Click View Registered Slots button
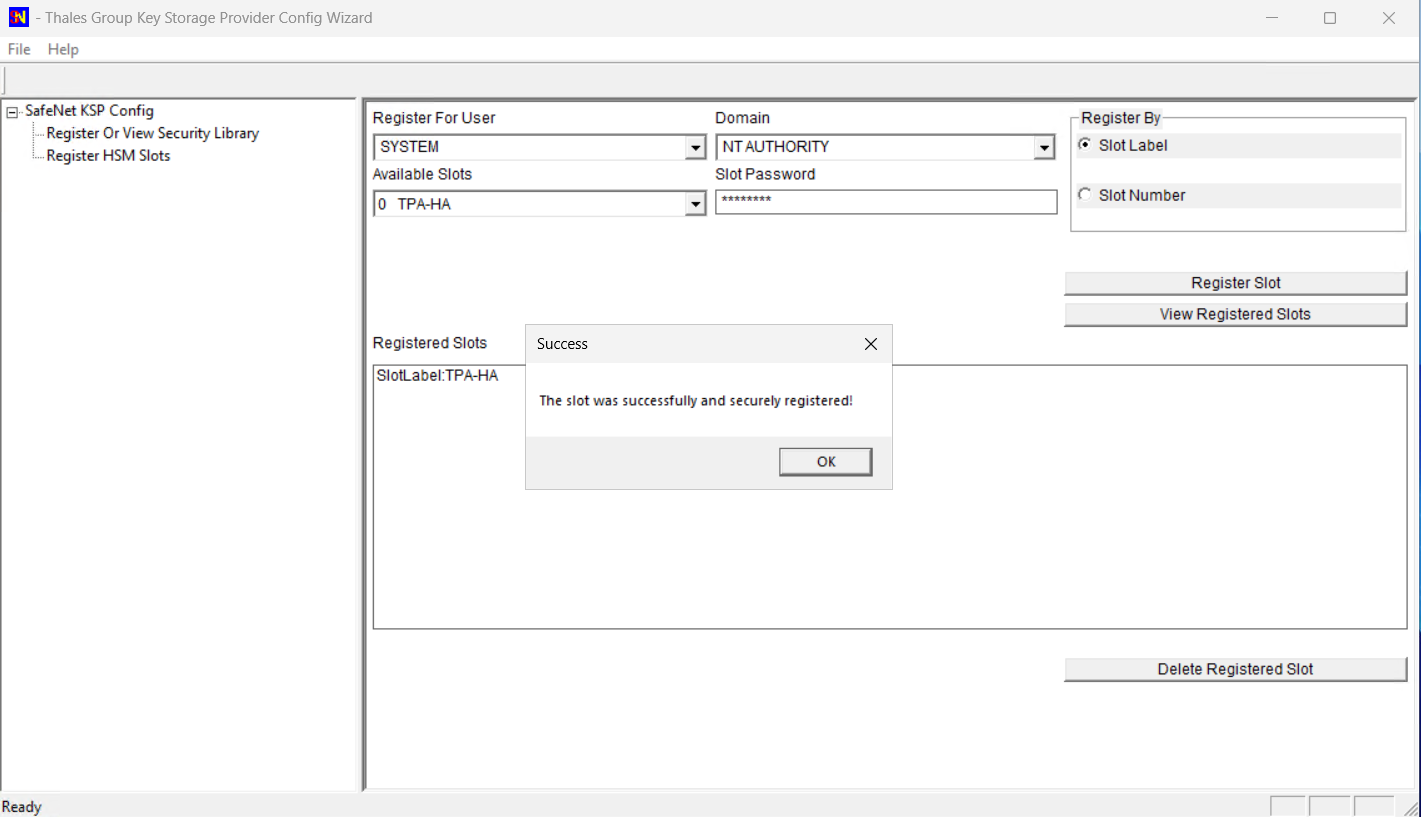1421x817 pixels. pos(1236,314)
